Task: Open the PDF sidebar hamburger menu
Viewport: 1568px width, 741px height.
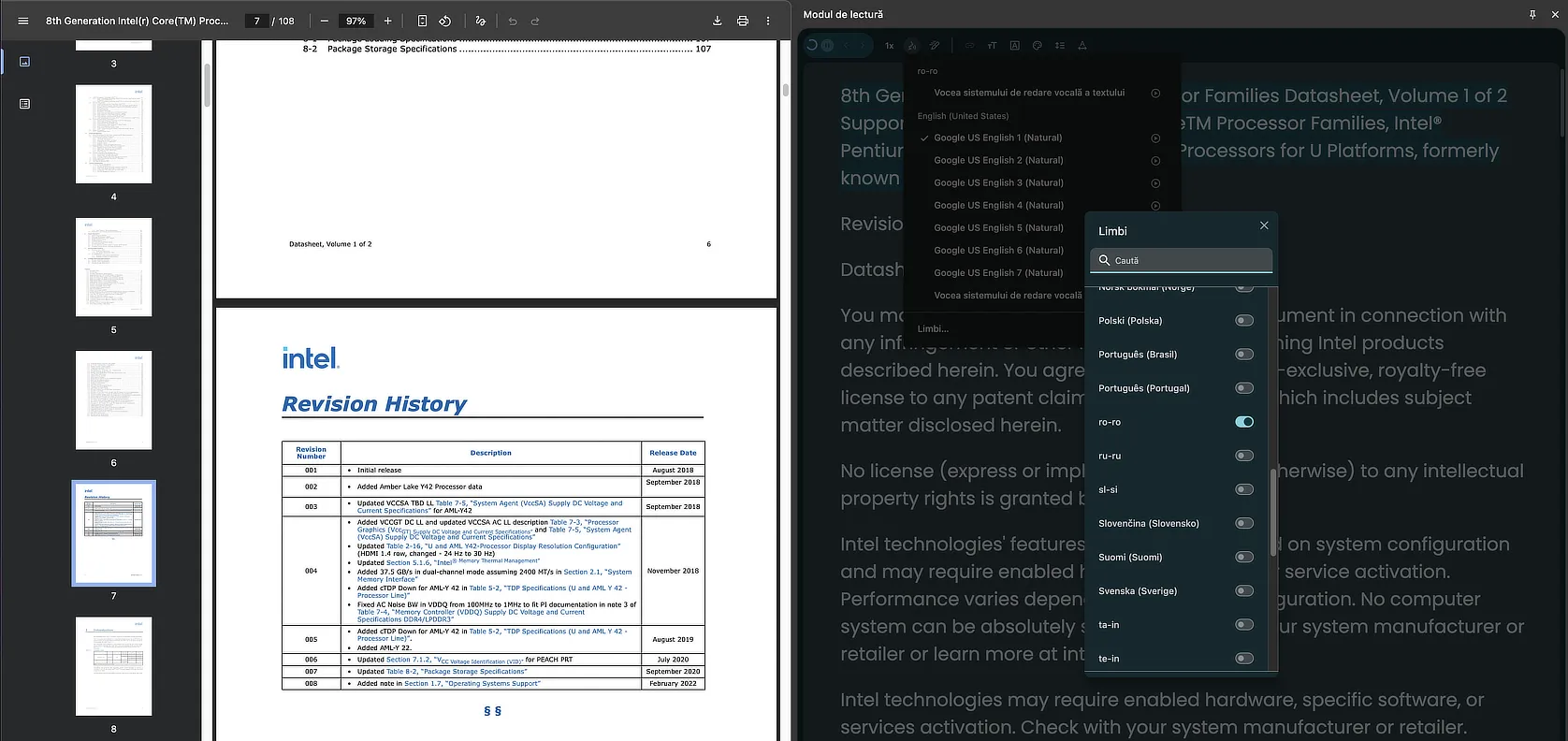Action: pos(23,21)
